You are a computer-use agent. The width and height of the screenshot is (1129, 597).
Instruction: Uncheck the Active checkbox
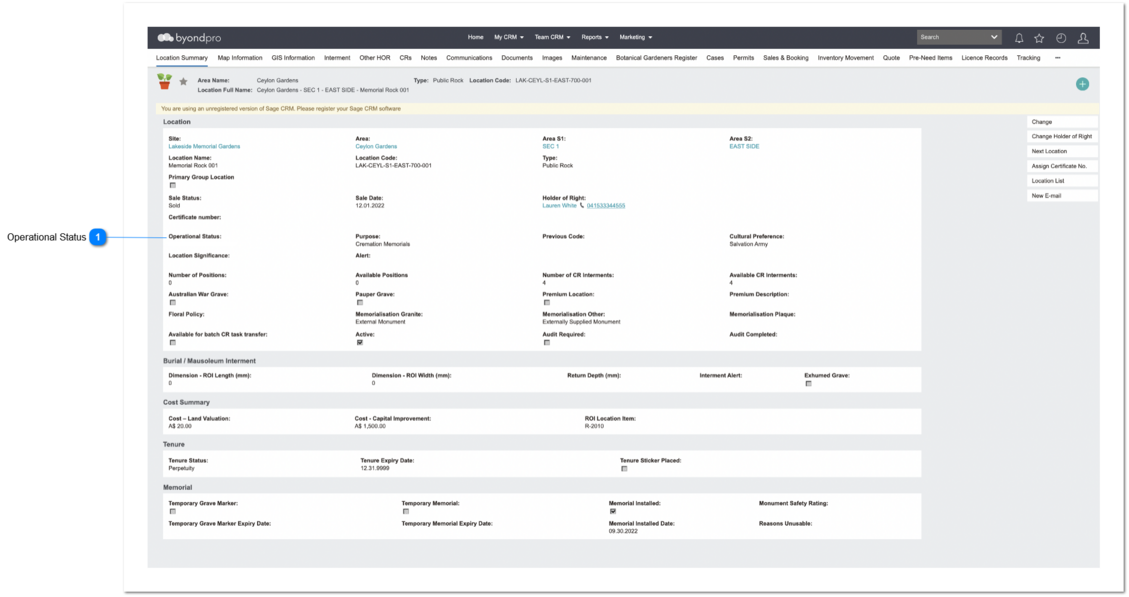click(x=360, y=343)
